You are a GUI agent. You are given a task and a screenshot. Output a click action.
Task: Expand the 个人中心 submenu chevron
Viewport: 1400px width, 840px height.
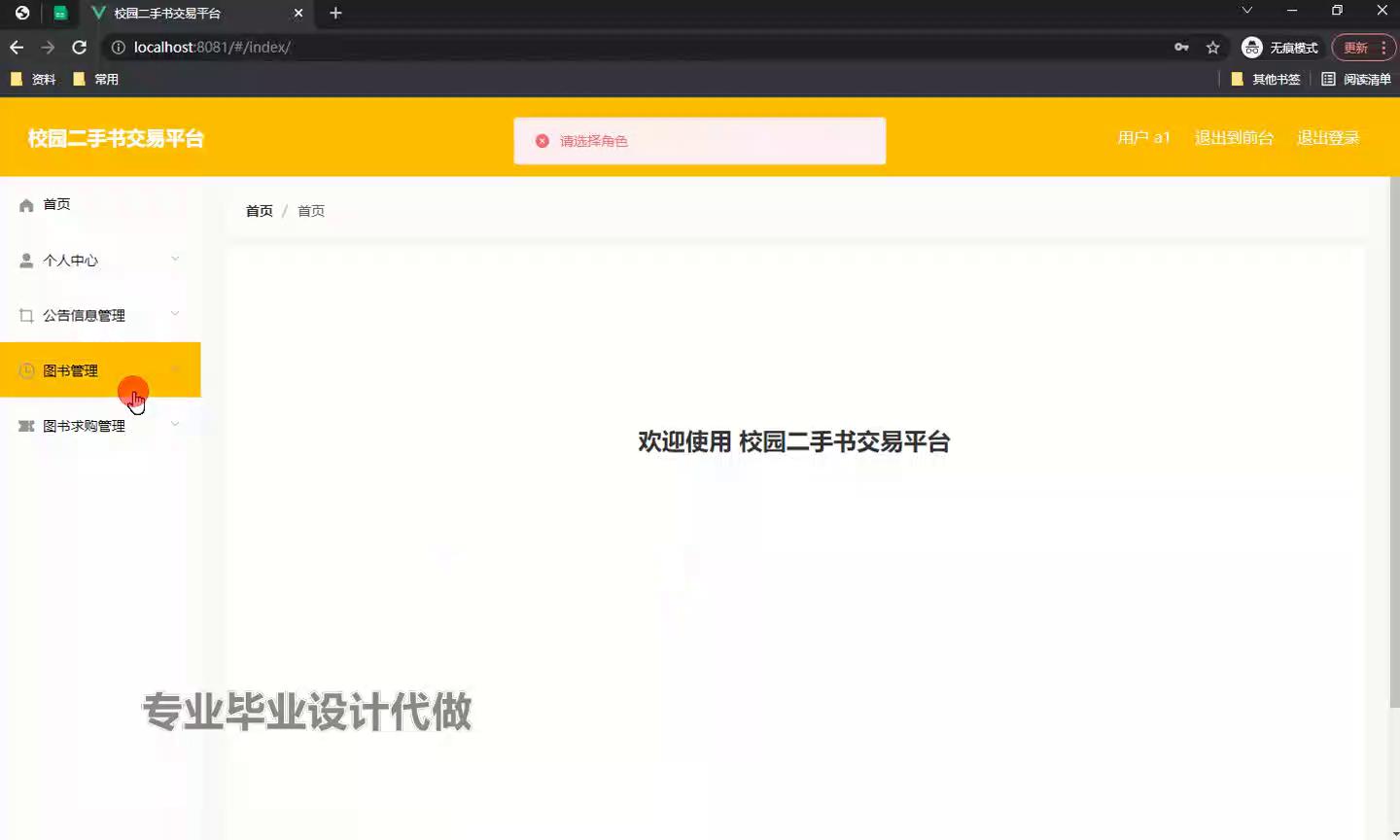175,259
